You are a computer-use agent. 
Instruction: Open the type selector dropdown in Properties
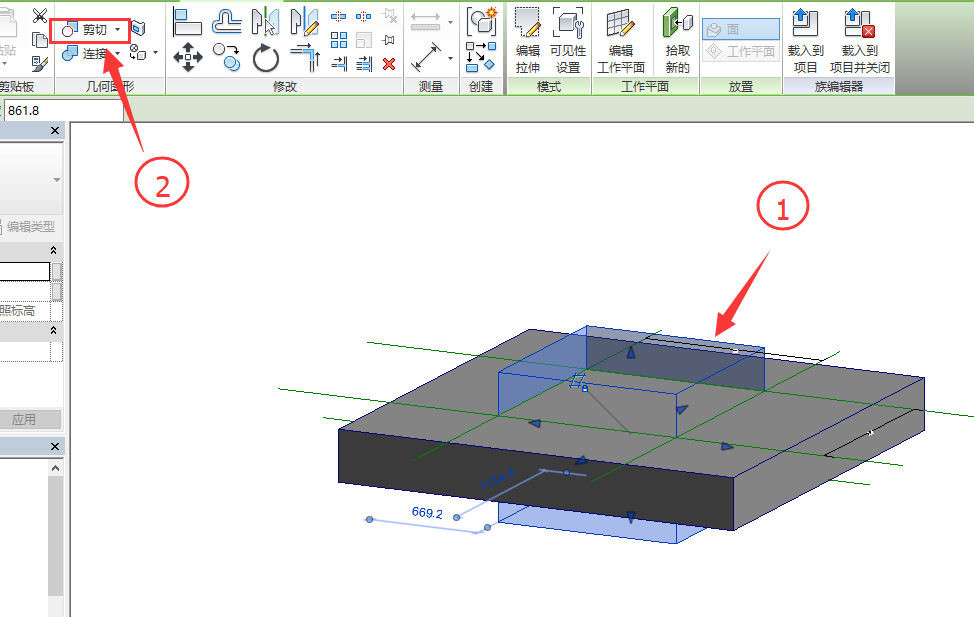(x=57, y=180)
